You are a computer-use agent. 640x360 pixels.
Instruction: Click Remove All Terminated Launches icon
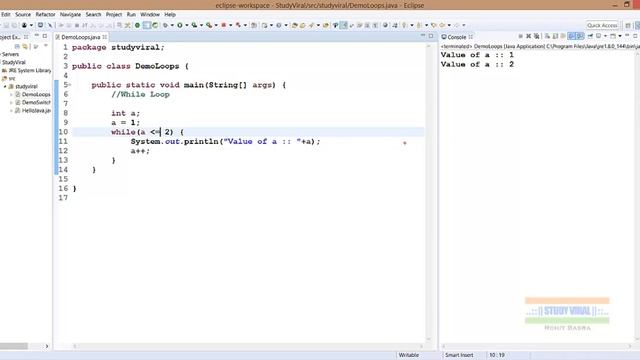537,36
